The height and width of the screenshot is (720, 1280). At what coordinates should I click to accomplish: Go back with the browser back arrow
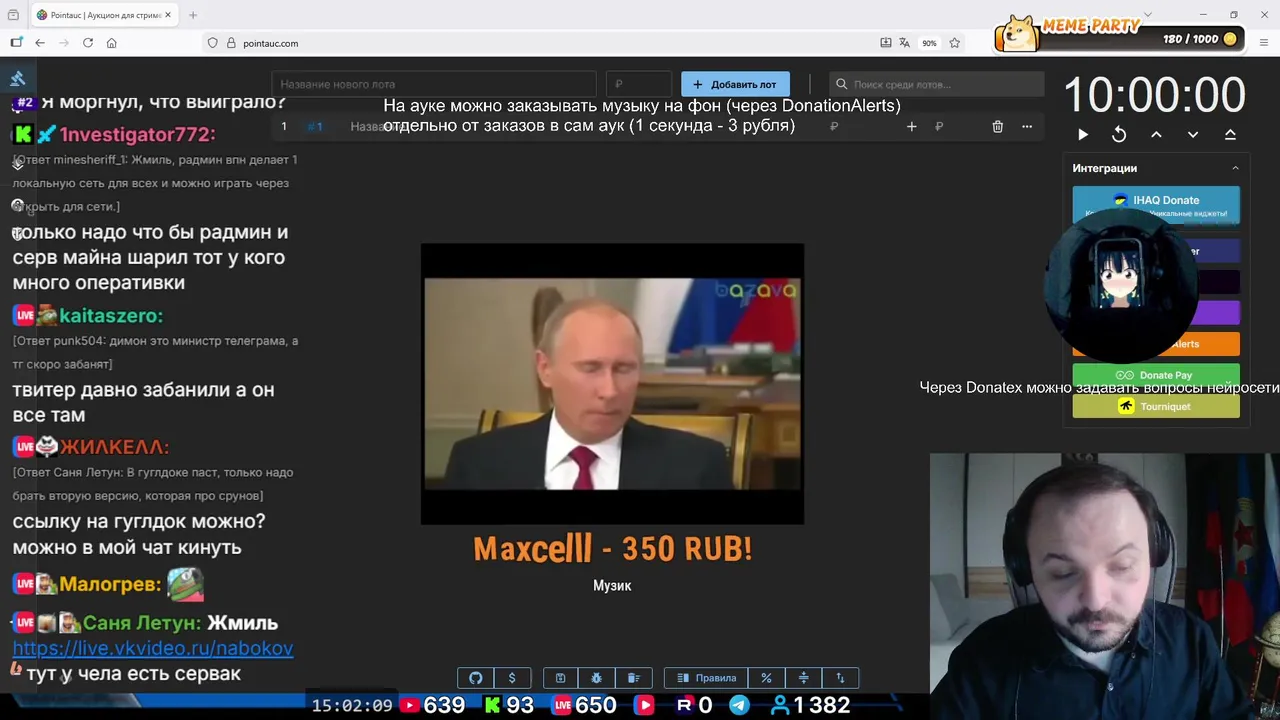tap(40, 43)
